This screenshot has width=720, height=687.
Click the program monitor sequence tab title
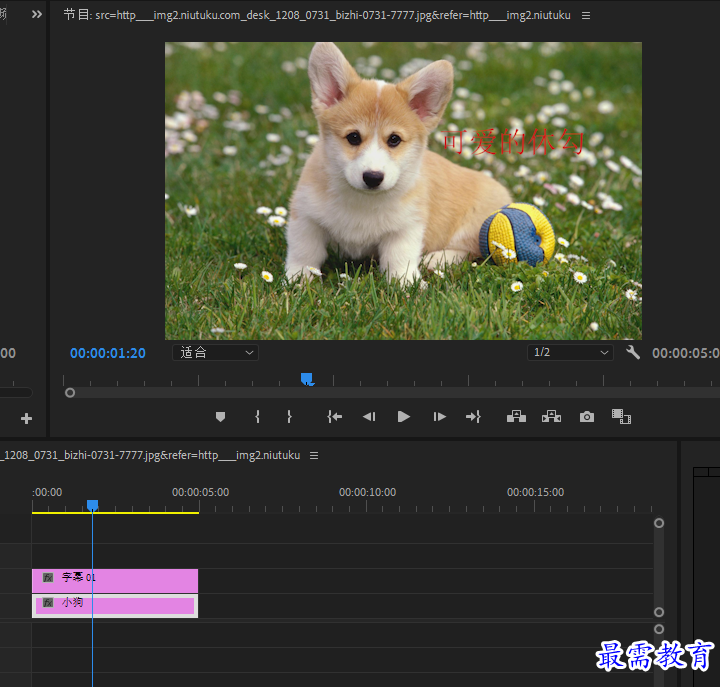(317, 15)
